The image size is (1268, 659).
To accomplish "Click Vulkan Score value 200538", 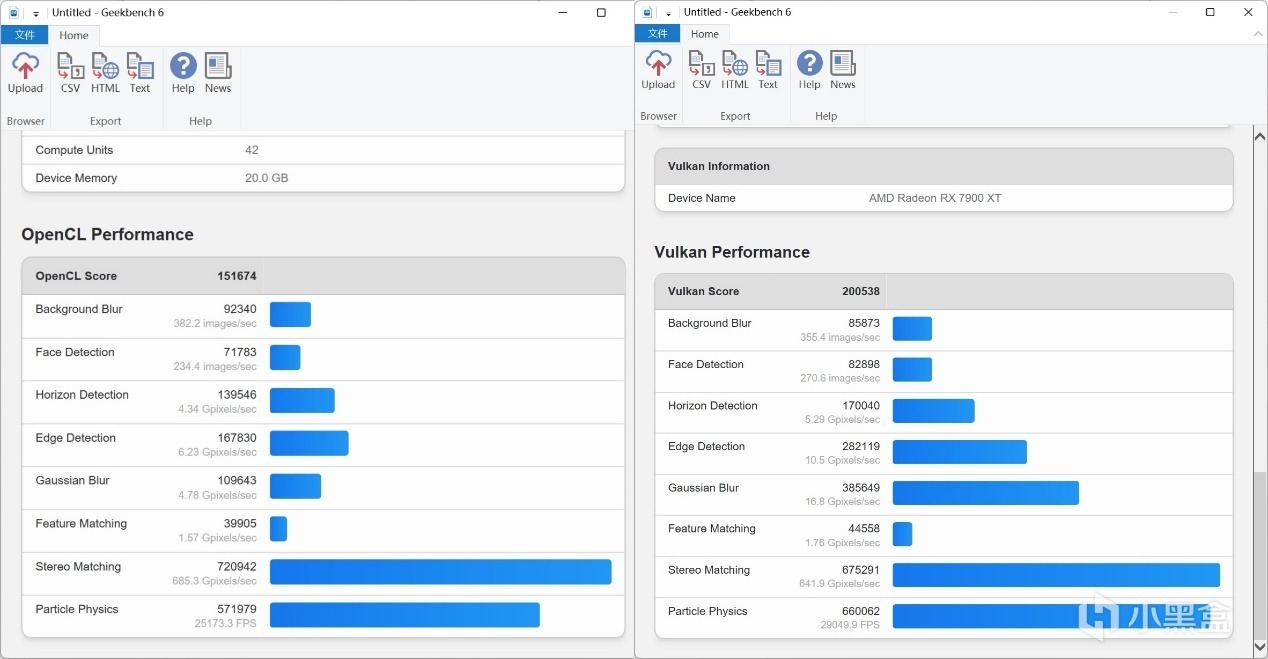I will point(861,291).
